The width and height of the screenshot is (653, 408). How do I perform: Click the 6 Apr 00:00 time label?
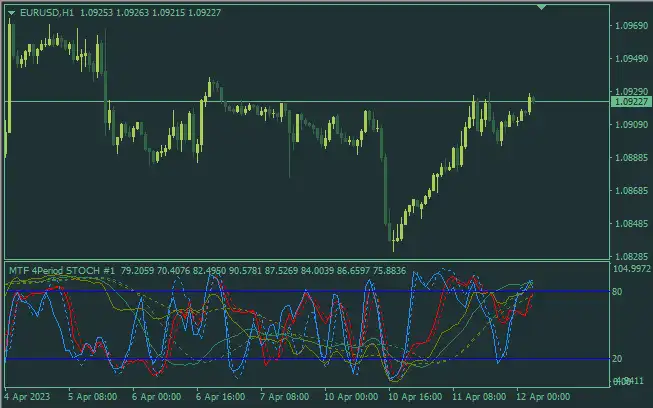click(157, 397)
